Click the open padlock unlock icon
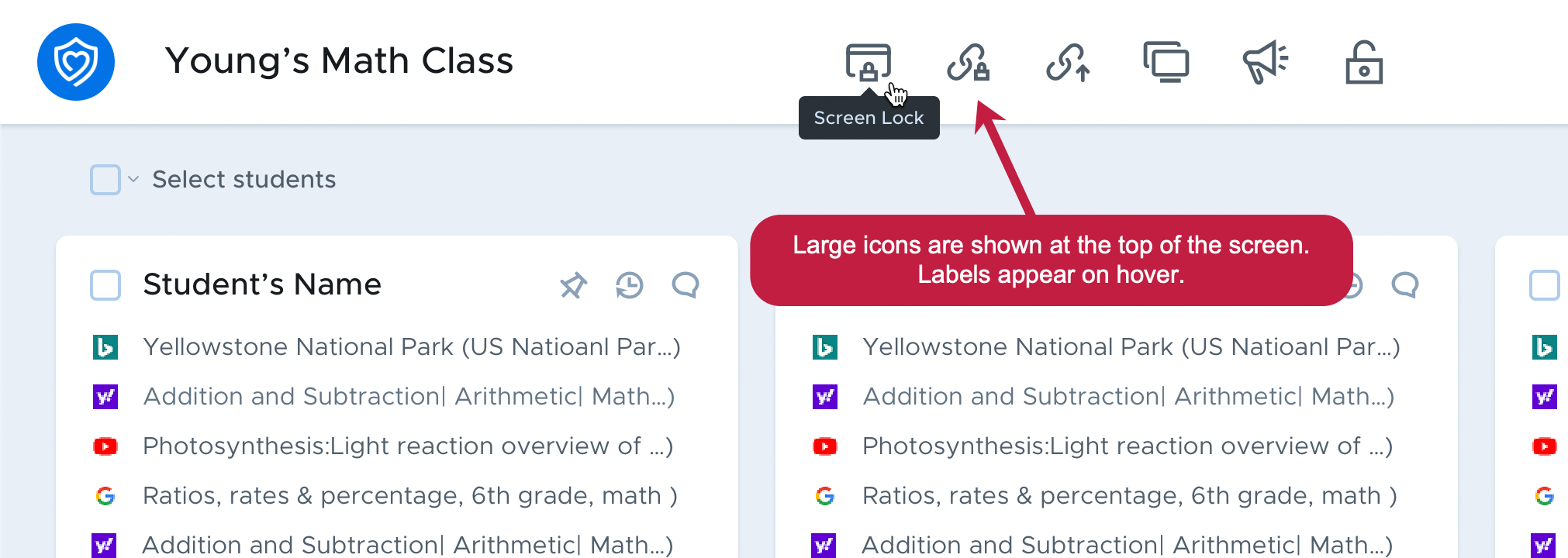The width and height of the screenshot is (1568, 558). point(1364,62)
